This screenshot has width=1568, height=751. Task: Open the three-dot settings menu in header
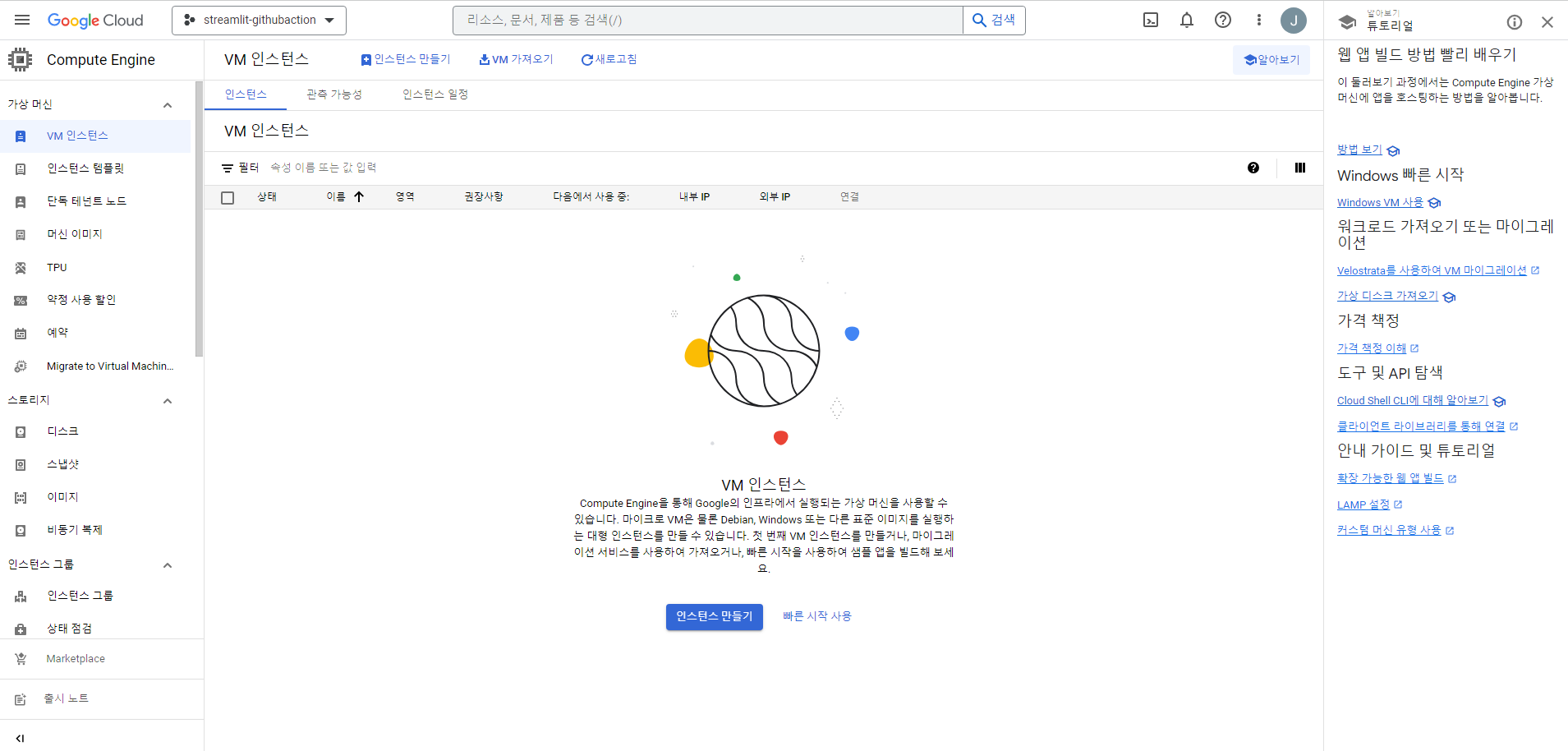tap(1258, 20)
